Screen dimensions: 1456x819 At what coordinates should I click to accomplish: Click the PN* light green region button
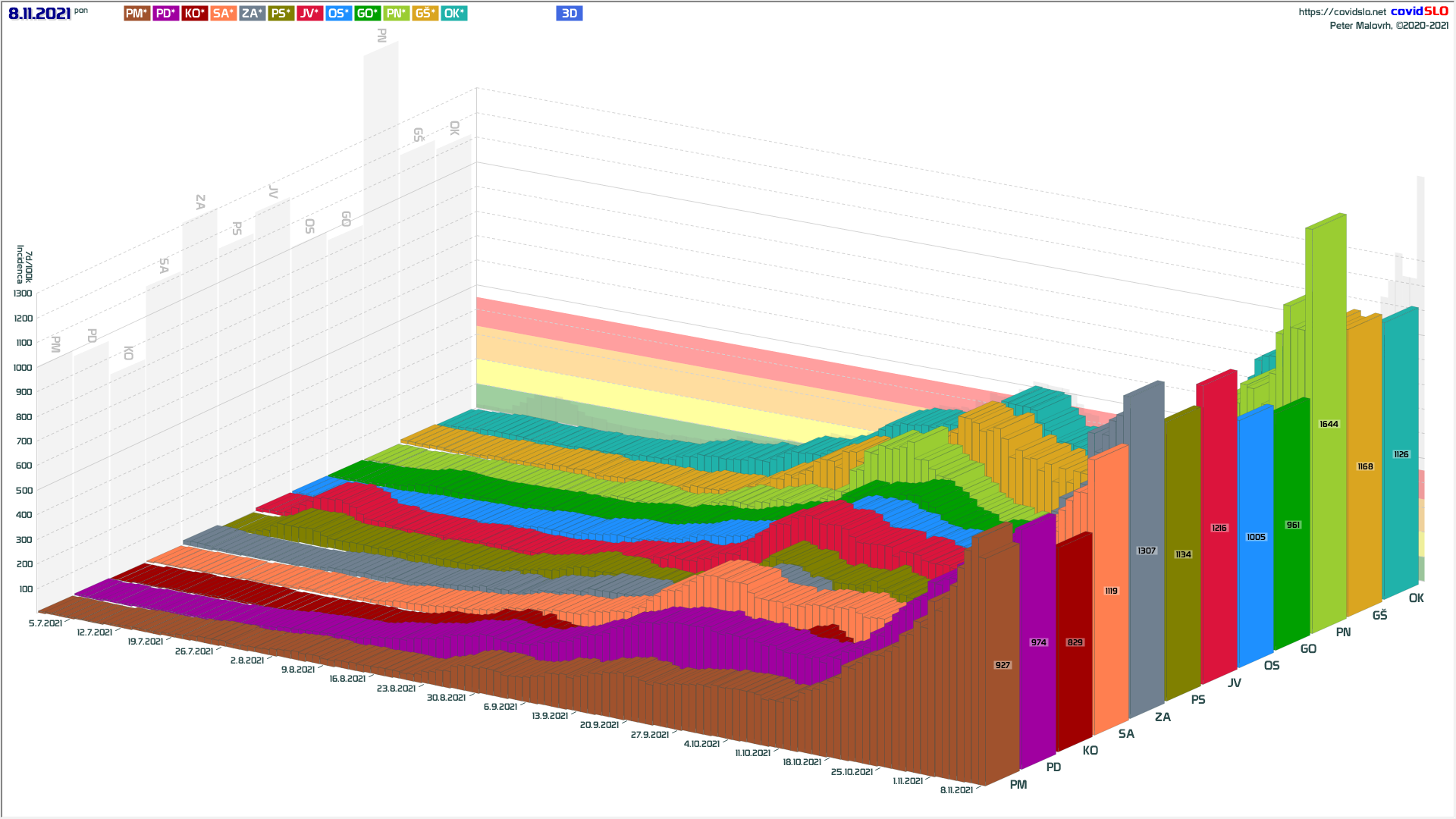coord(396,14)
